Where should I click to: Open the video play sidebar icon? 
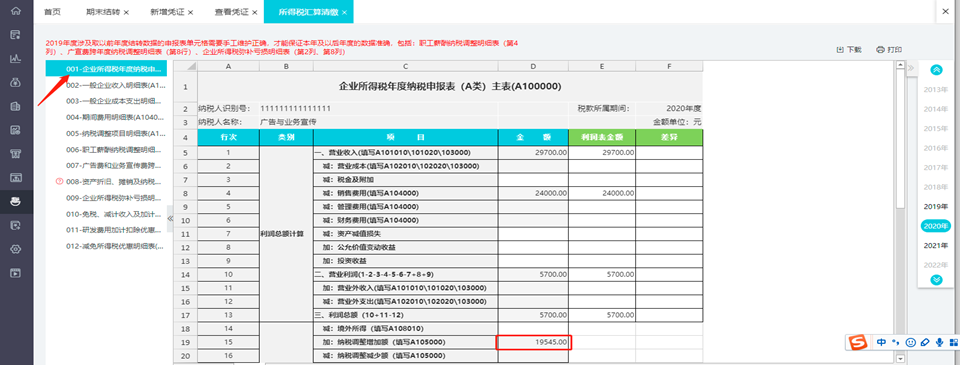pyautogui.click(x=16, y=273)
